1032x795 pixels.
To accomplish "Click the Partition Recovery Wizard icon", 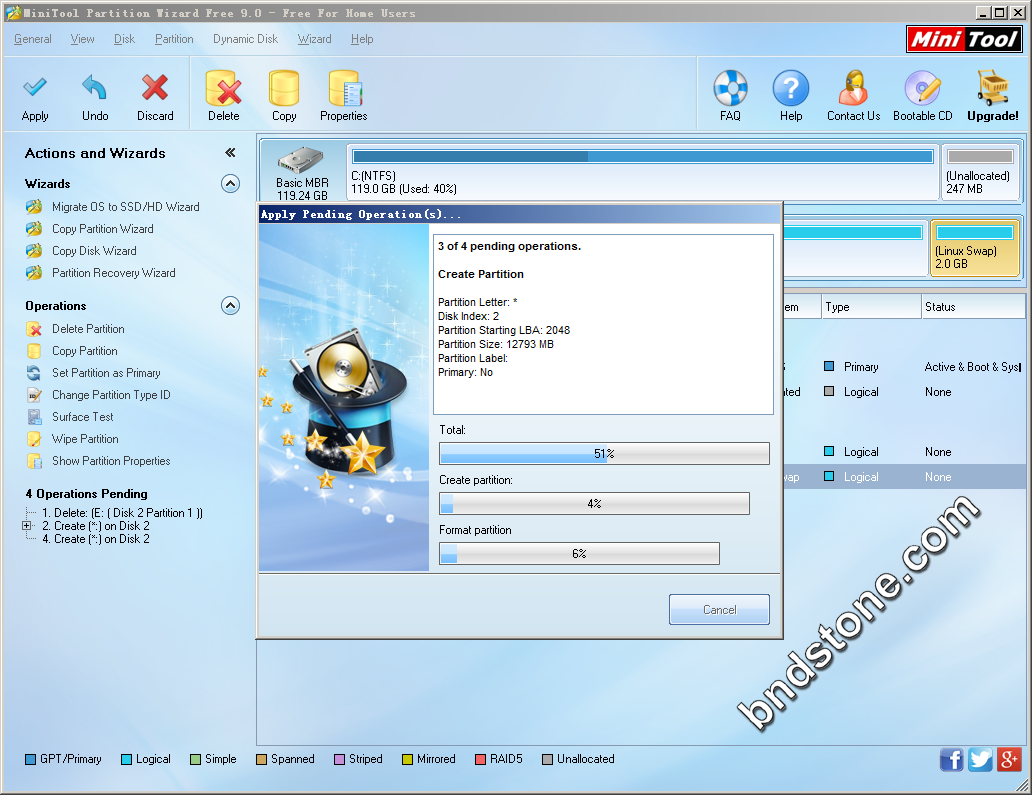I will point(34,273).
